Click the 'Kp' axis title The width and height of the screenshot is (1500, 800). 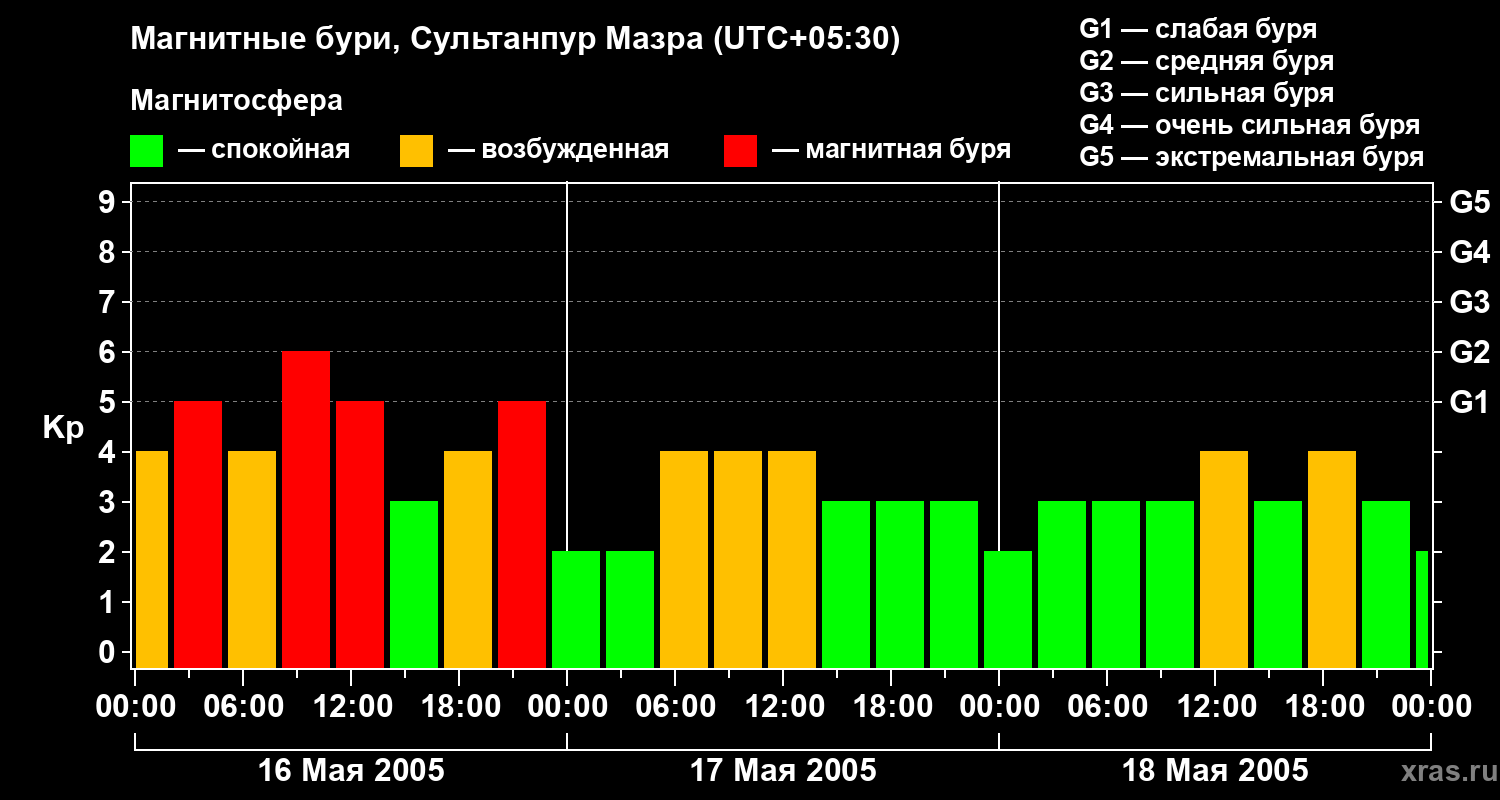[x=63, y=429]
